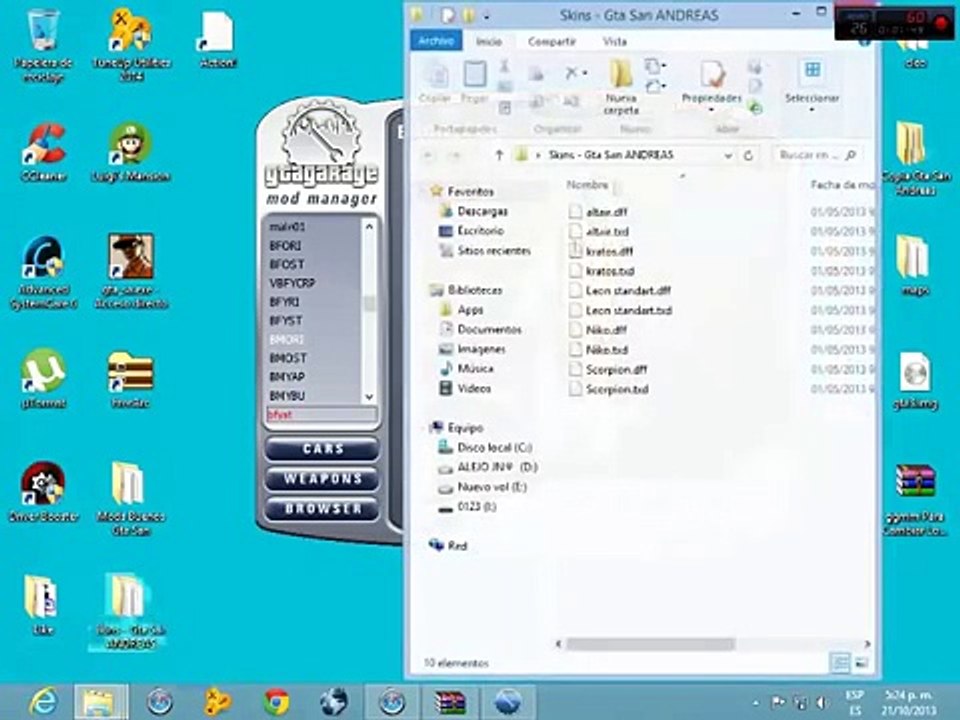The width and height of the screenshot is (960, 720).
Task: Switch to the Inicio ribbon tab
Action: tap(489, 42)
